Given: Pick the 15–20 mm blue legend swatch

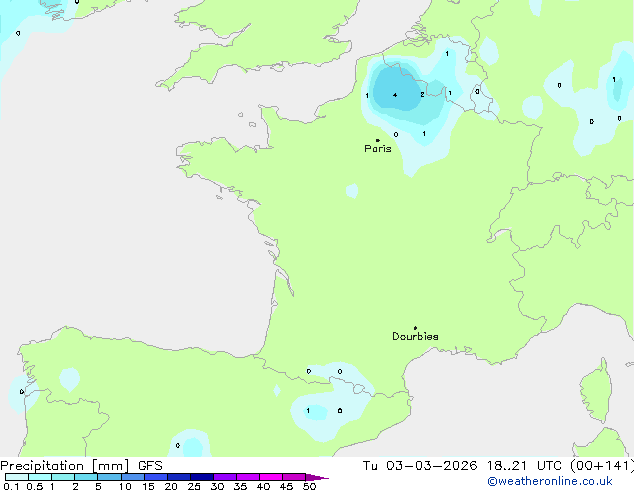Looking at the screenshot, I should click(156, 477).
